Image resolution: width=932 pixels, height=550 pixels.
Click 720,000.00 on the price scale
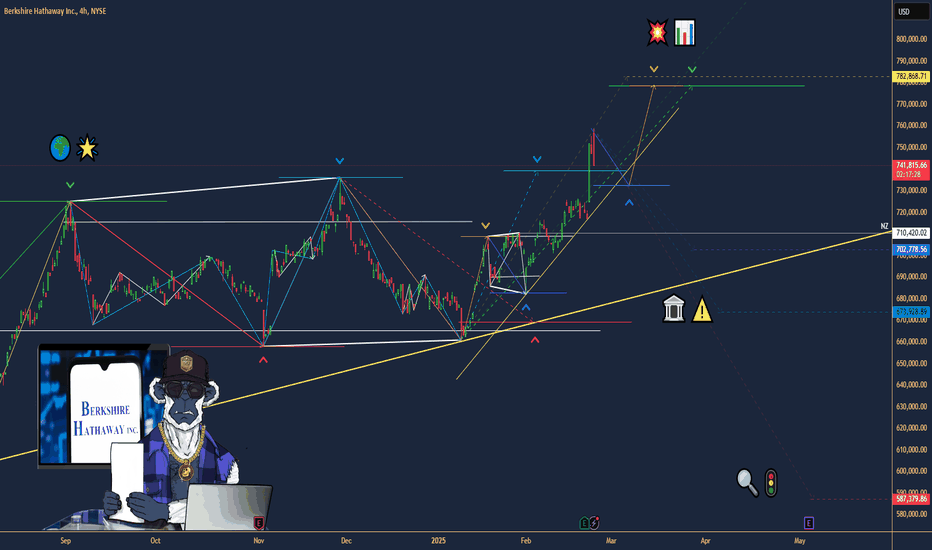click(911, 212)
